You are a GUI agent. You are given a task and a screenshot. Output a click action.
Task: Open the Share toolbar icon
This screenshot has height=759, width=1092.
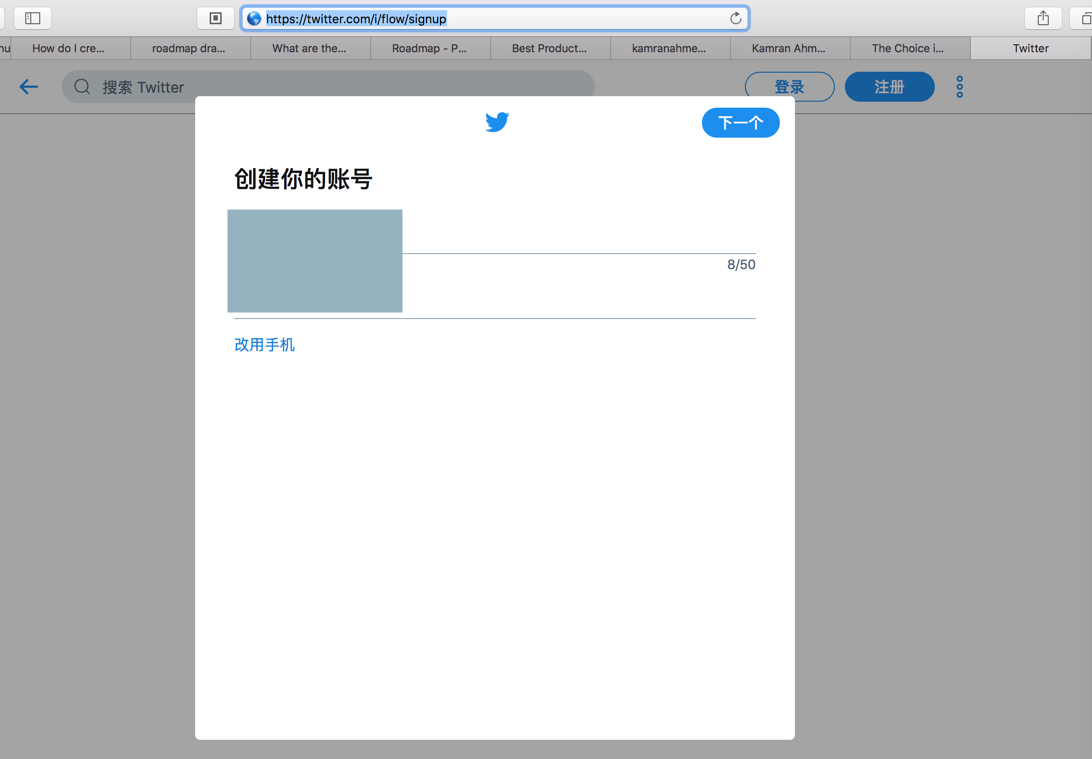[1043, 18]
